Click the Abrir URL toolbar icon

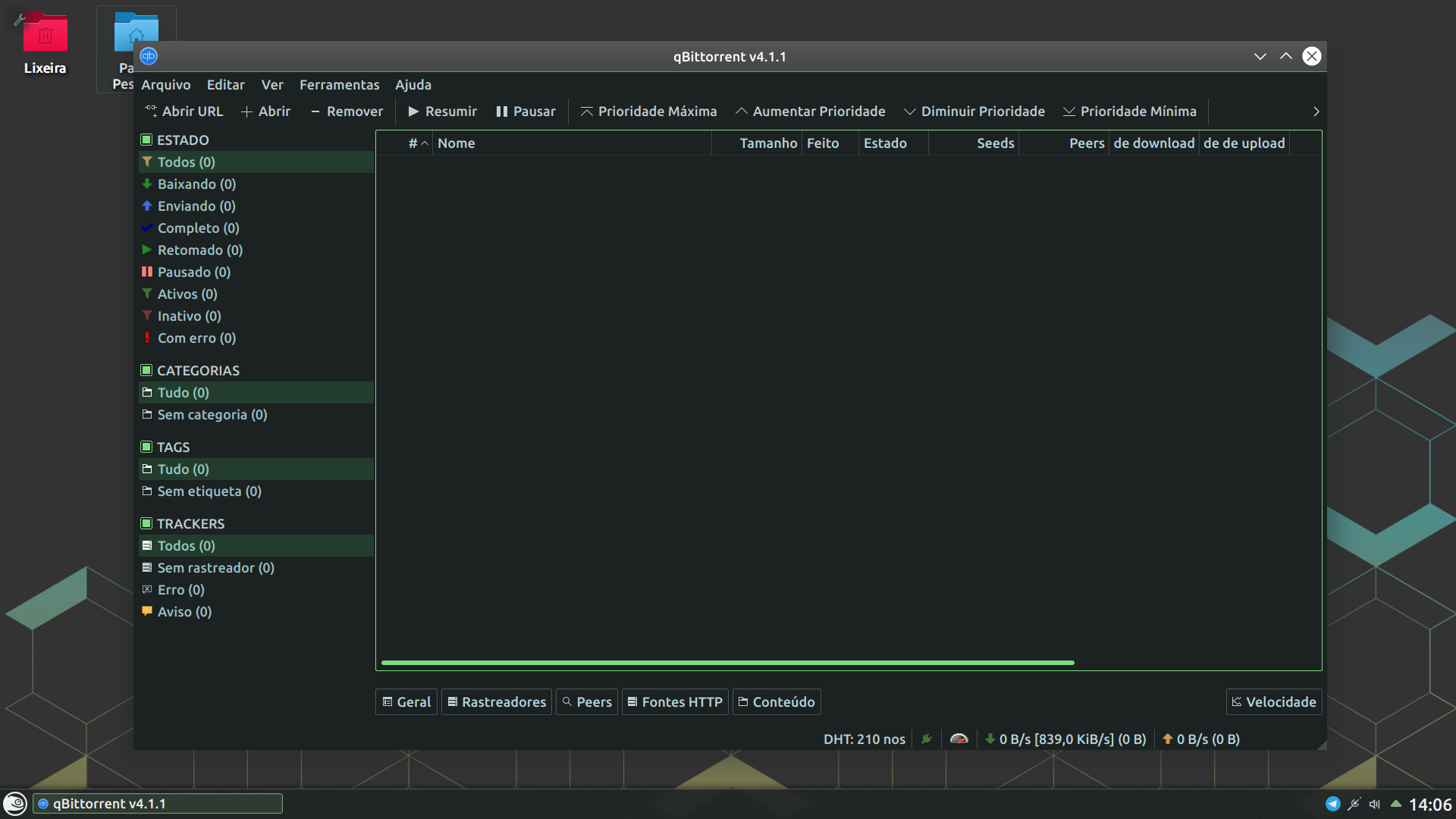tap(151, 111)
